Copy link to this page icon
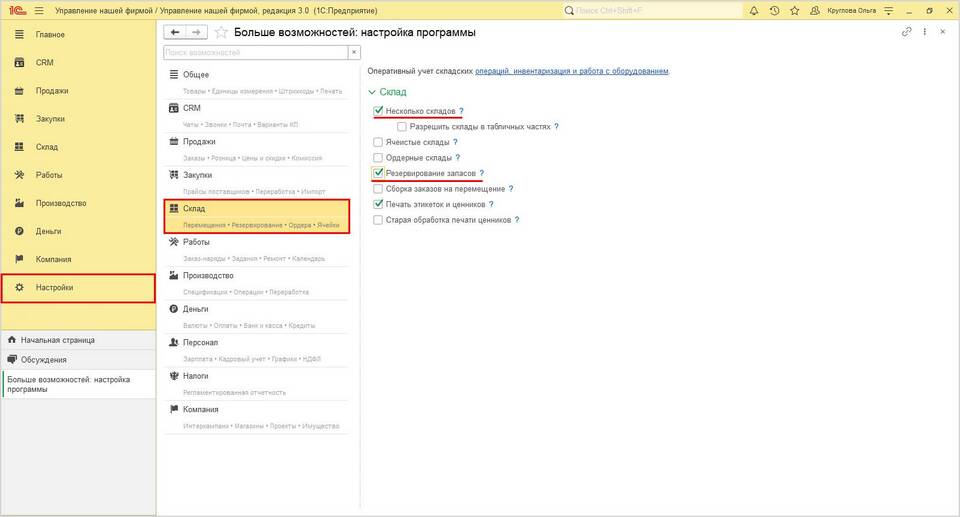 point(907,32)
